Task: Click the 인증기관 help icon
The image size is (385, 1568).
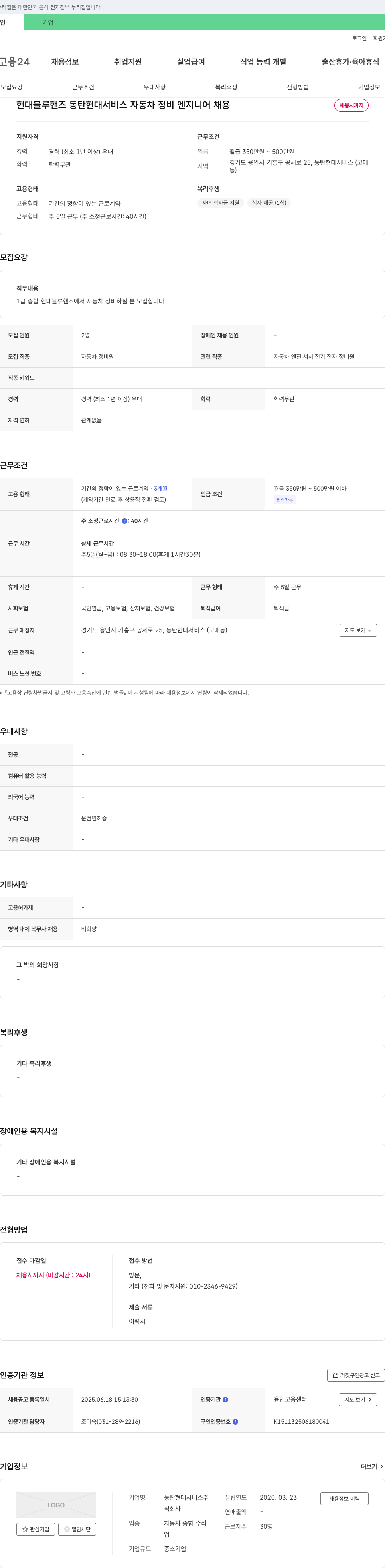Action: point(225,1399)
